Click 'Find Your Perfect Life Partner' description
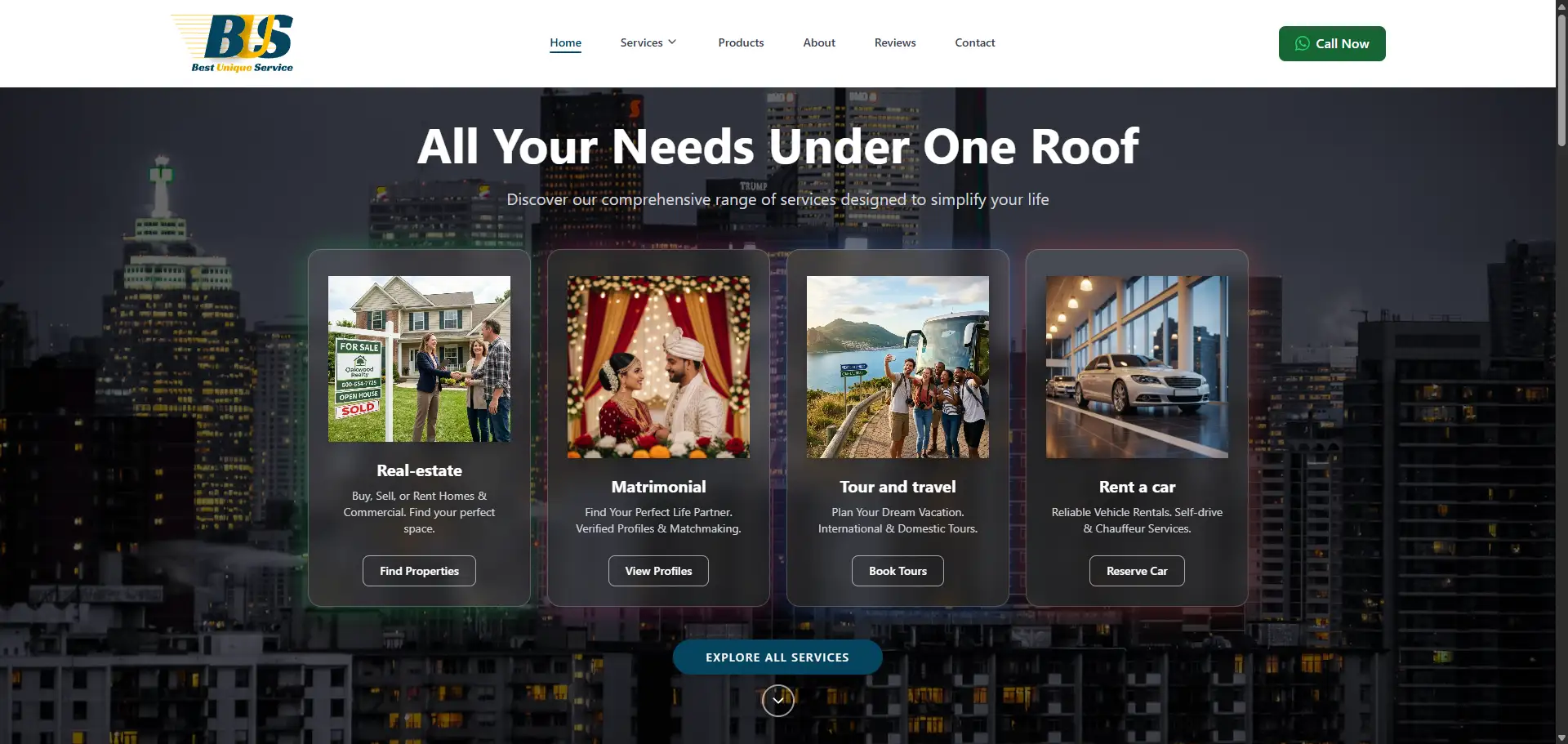This screenshot has width=1568, height=744. 658,520
